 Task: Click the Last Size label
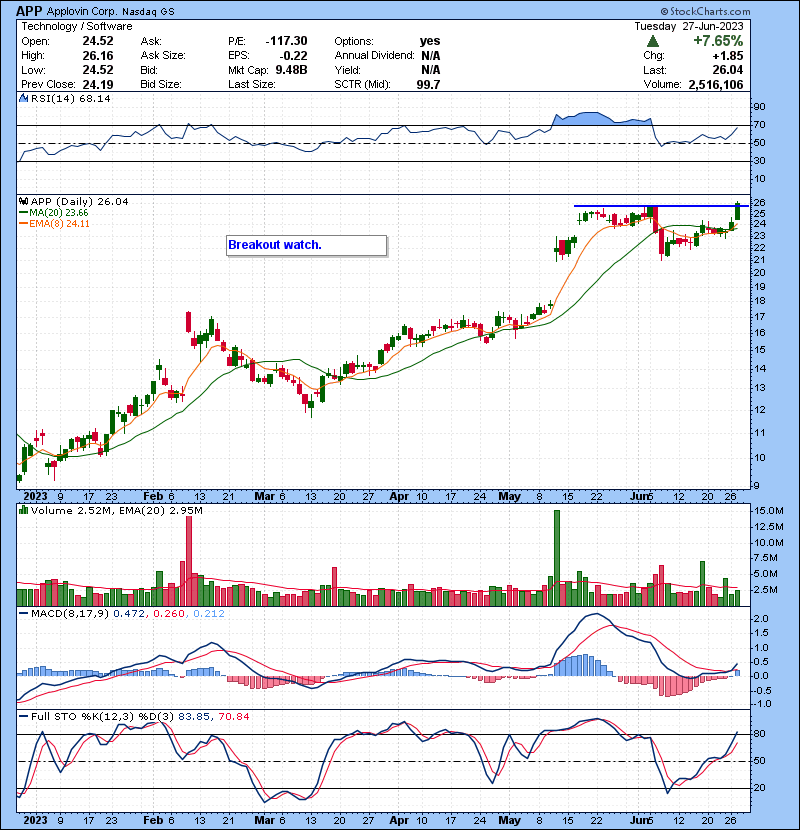pyautogui.click(x=251, y=84)
